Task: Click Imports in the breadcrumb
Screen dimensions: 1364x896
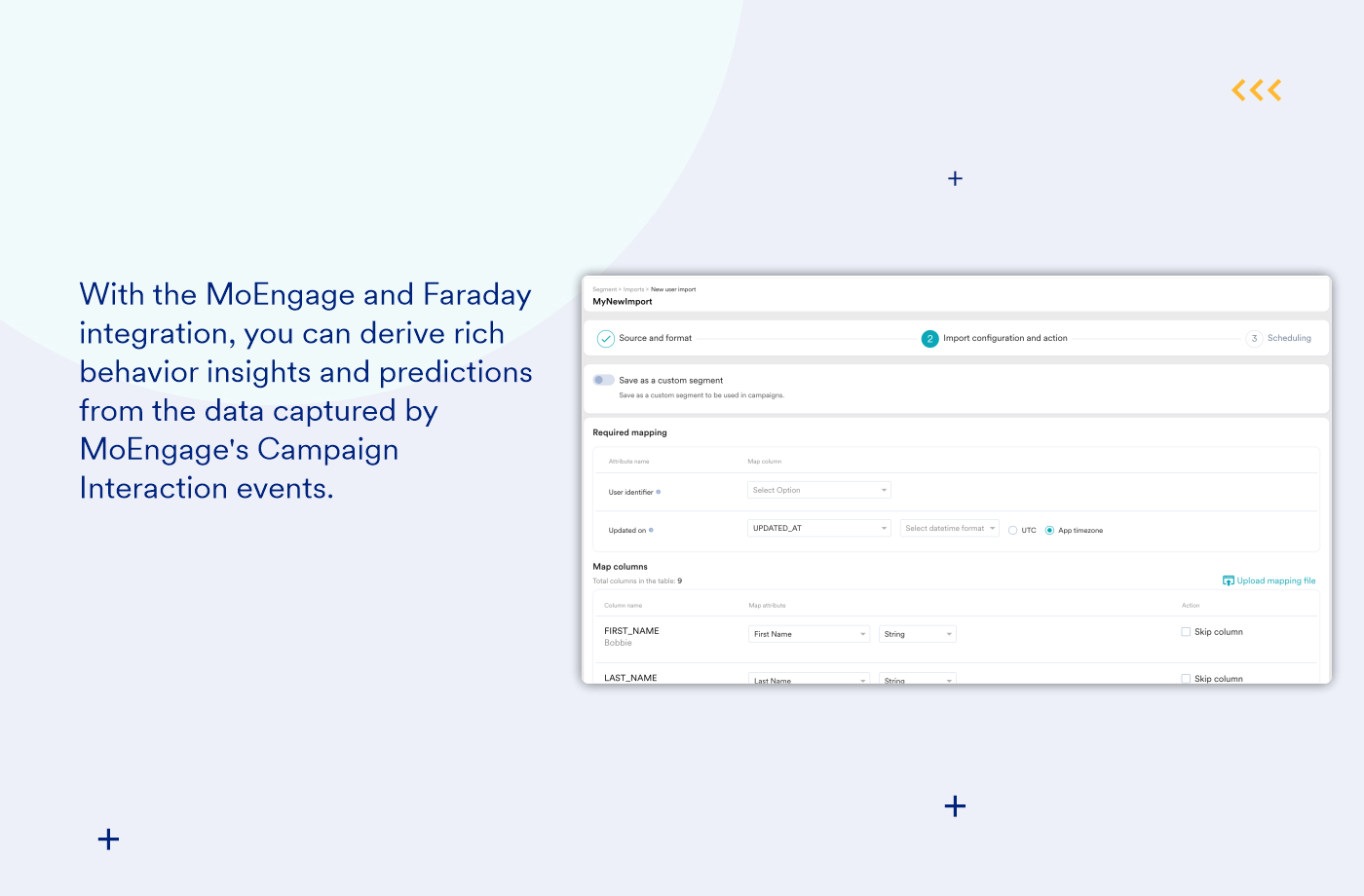Action: [x=633, y=289]
